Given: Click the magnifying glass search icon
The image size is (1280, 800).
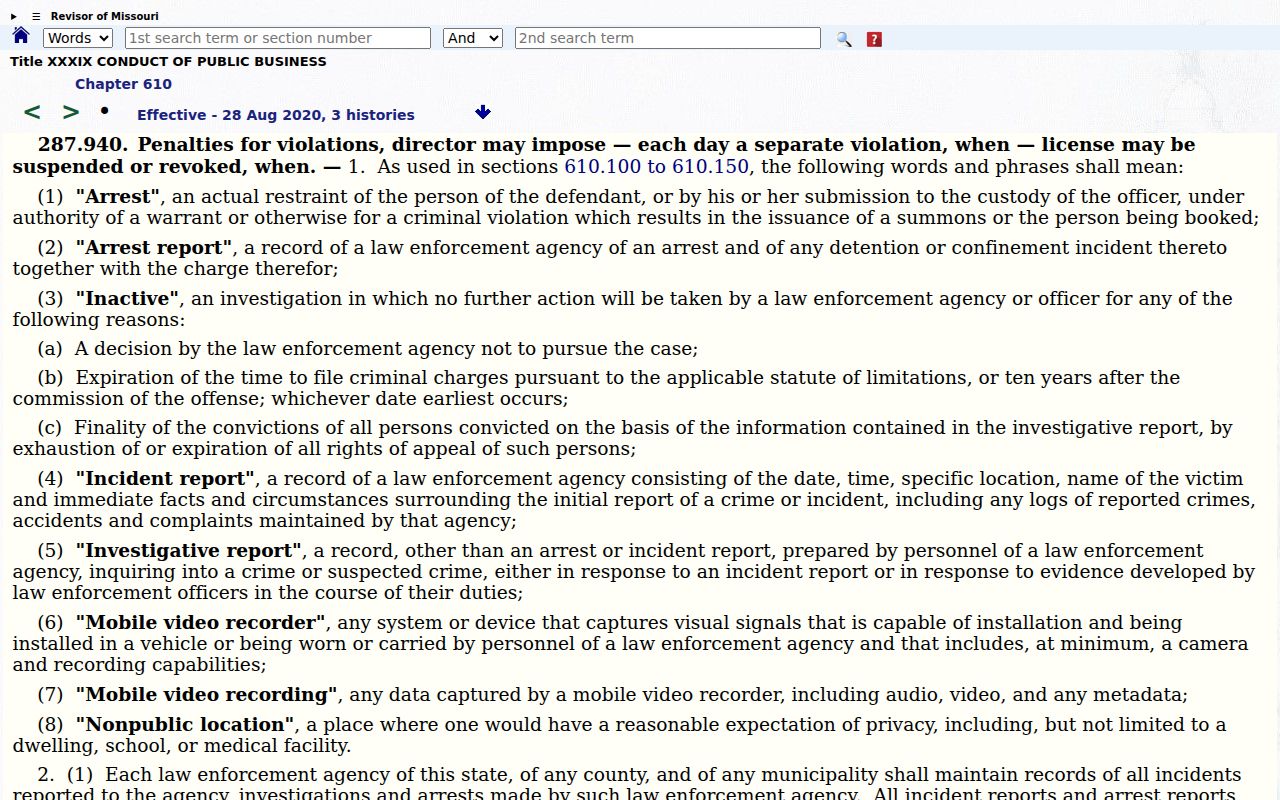Looking at the screenshot, I should coord(844,39).
